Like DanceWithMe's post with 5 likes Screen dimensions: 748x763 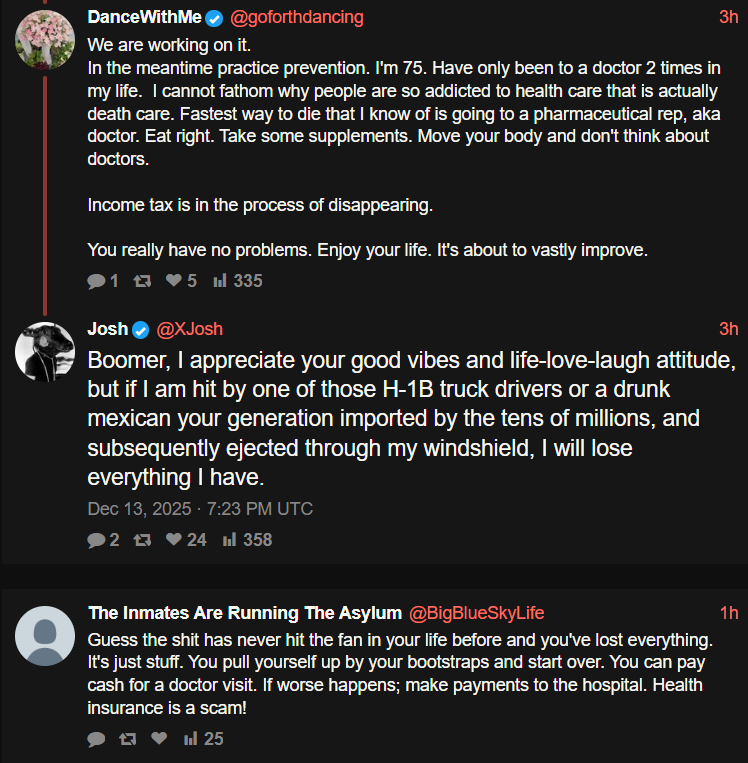pos(172,281)
